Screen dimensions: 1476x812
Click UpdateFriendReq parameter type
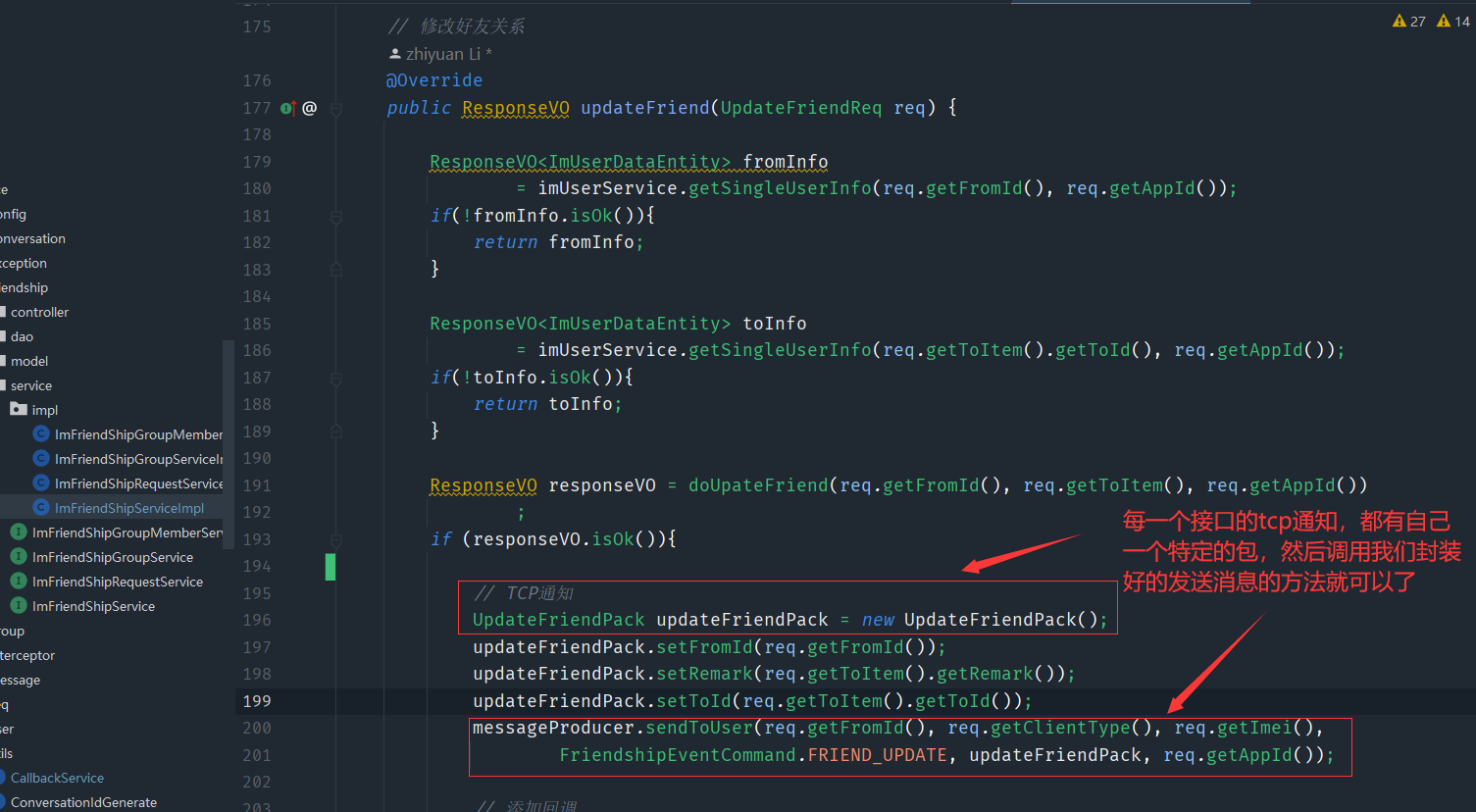[801, 108]
